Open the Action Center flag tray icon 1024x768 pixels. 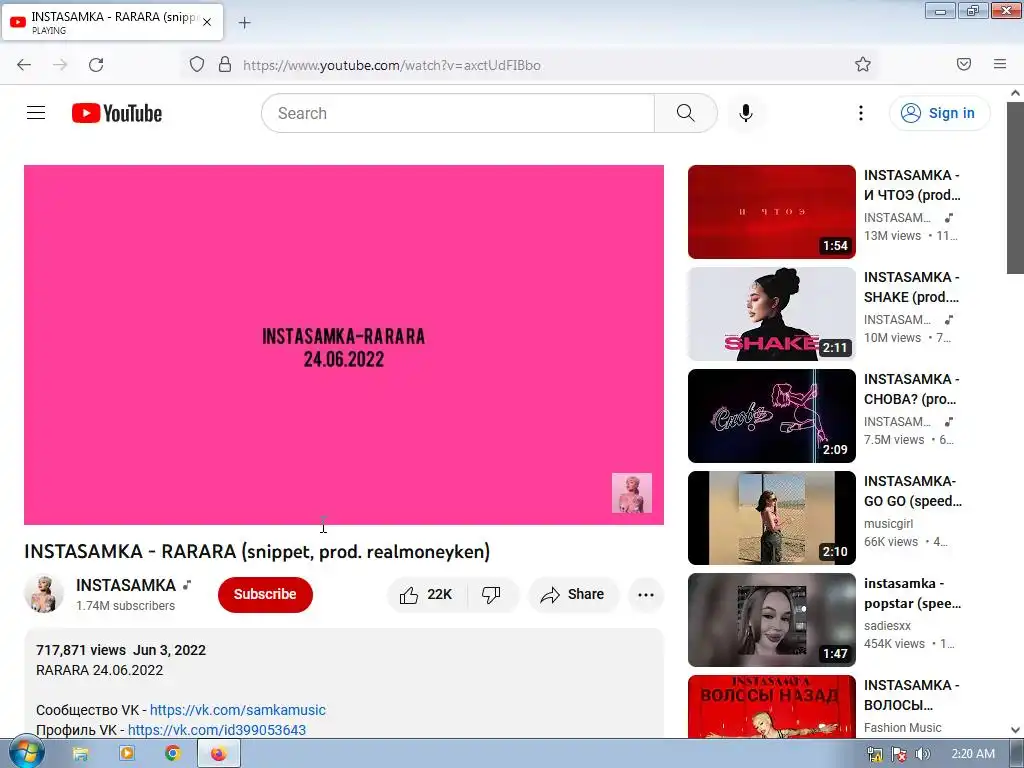tap(899, 754)
